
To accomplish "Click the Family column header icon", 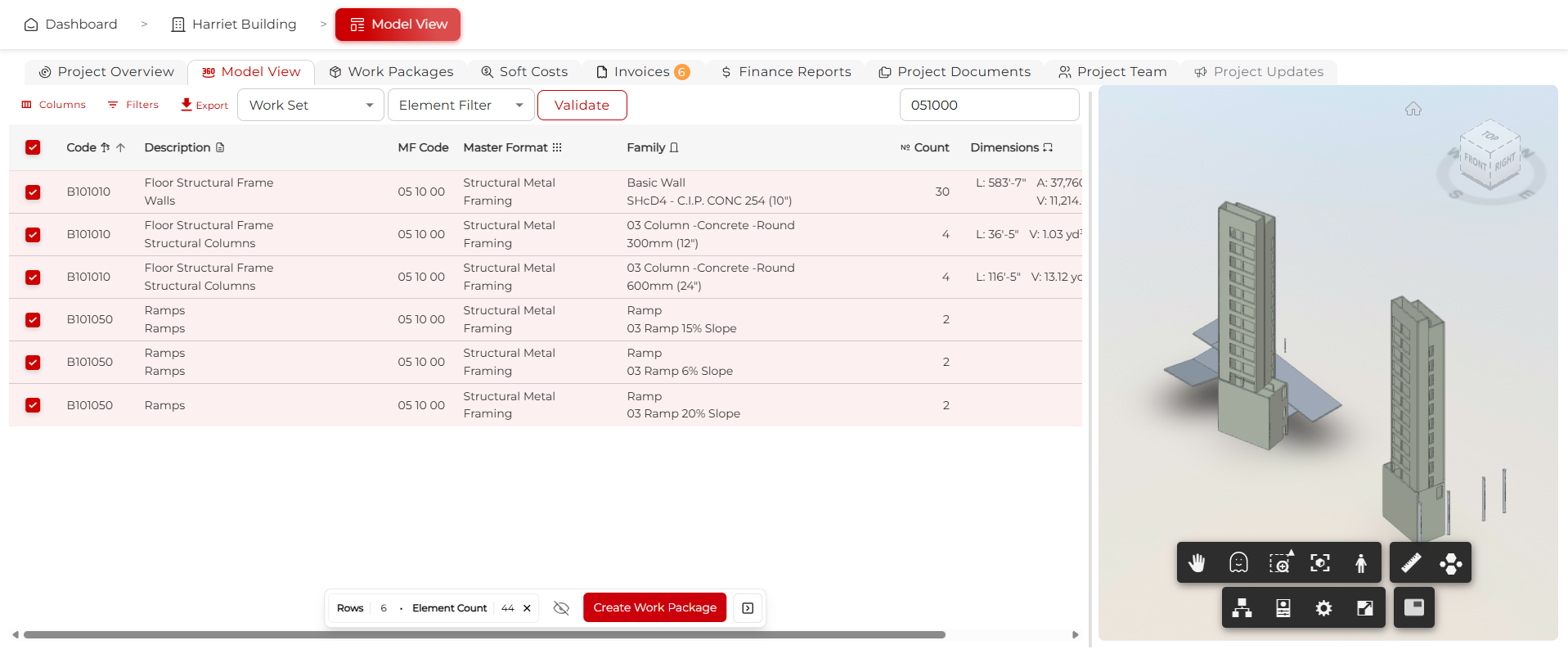I will [x=674, y=147].
